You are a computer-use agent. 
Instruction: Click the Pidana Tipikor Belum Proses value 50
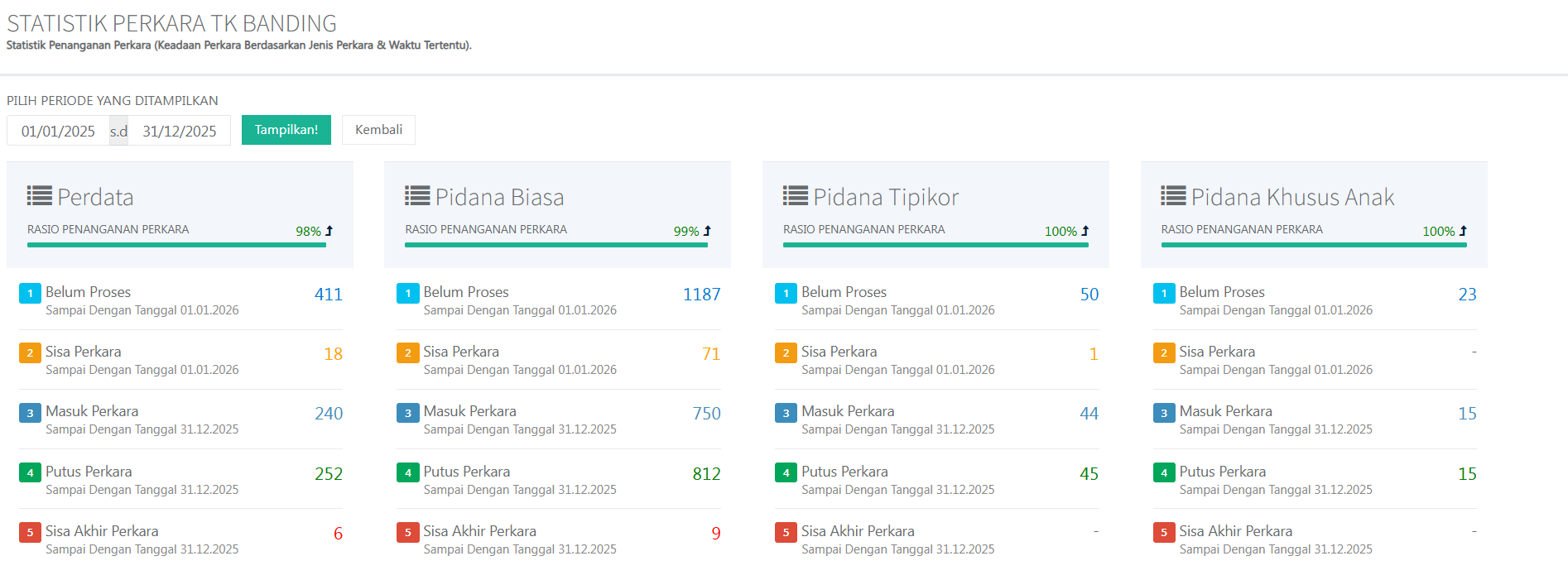pos(1089,295)
